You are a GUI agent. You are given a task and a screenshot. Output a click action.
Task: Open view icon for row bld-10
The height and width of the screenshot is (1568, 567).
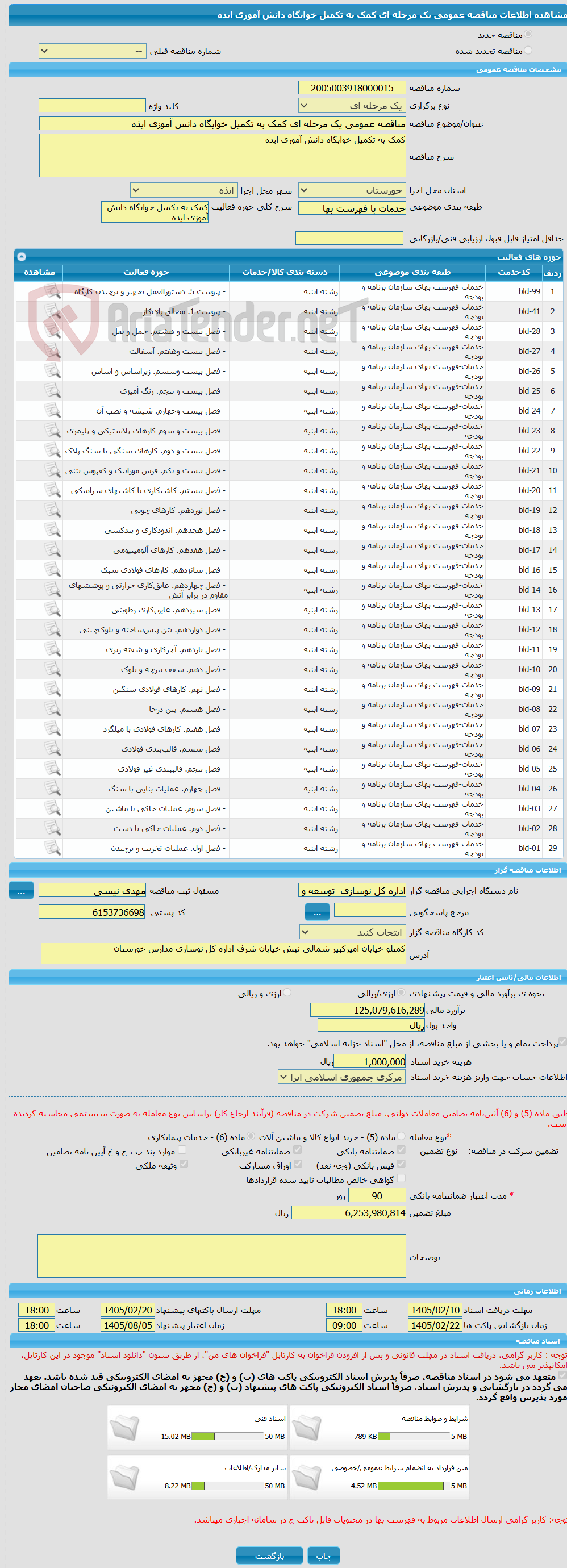coord(52,669)
